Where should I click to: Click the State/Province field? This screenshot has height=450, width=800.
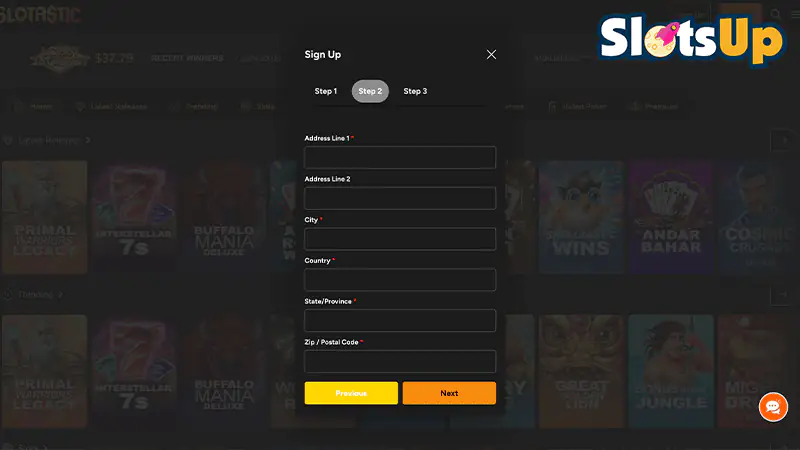click(400, 320)
